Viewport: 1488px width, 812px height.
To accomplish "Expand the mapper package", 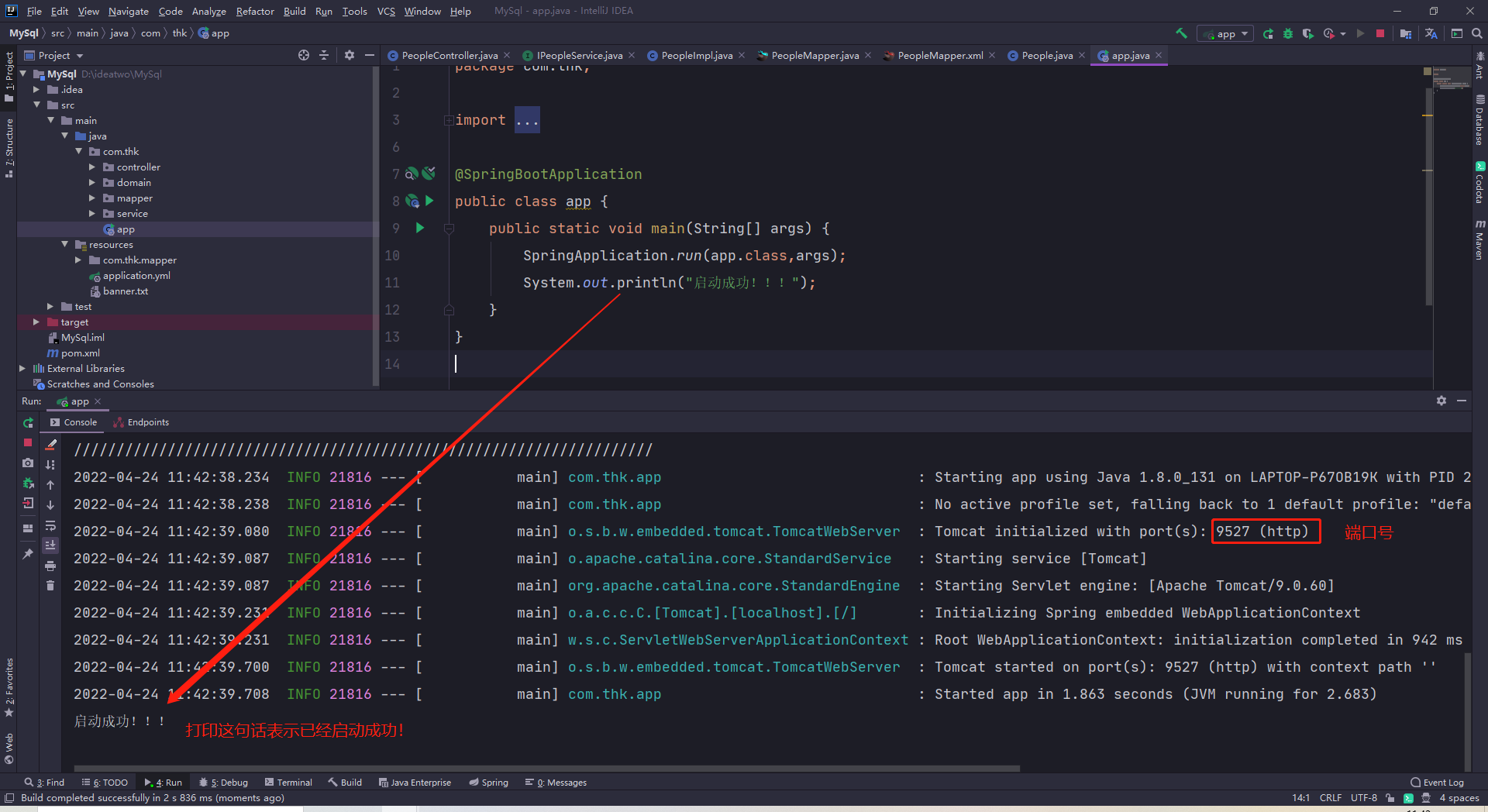I will tap(92, 198).
